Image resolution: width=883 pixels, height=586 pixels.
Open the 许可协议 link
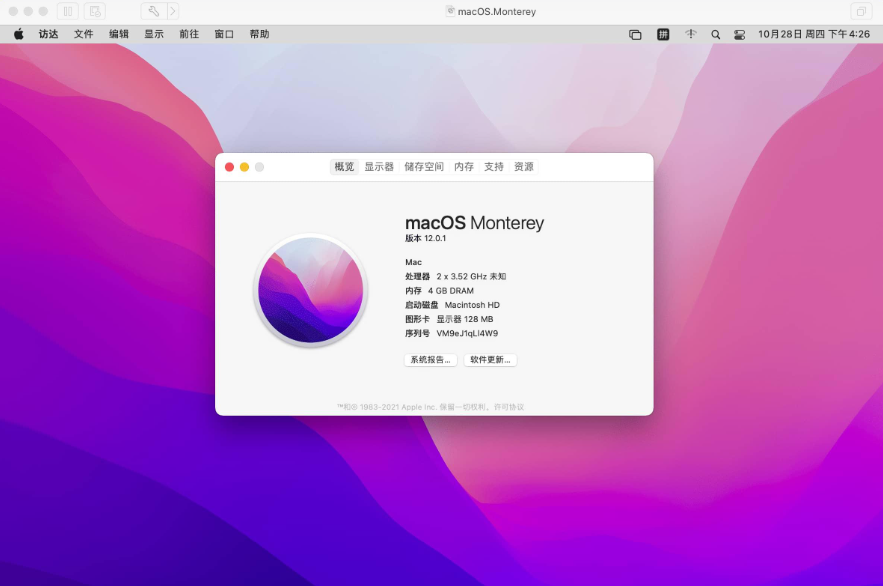[509, 407]
